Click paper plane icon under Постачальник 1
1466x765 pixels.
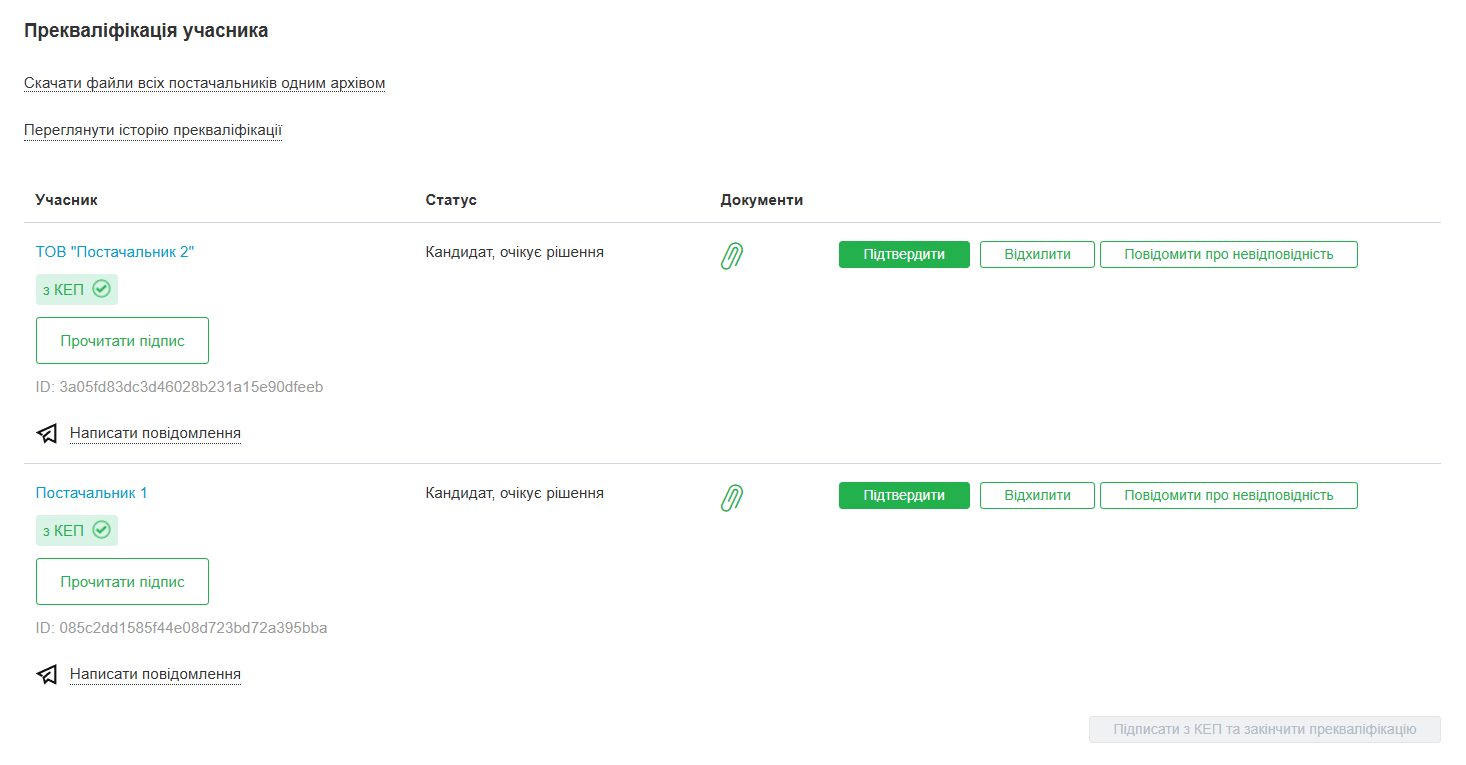click(47, 674)
